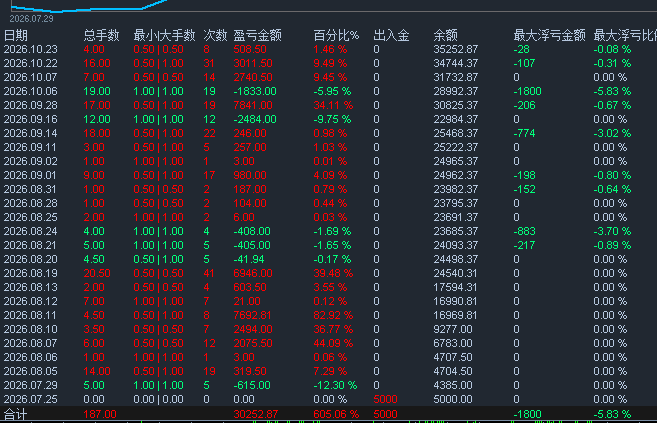Click total profit 30252.87
The width and height of the screenshot is (657, 423).
(256, 415)
